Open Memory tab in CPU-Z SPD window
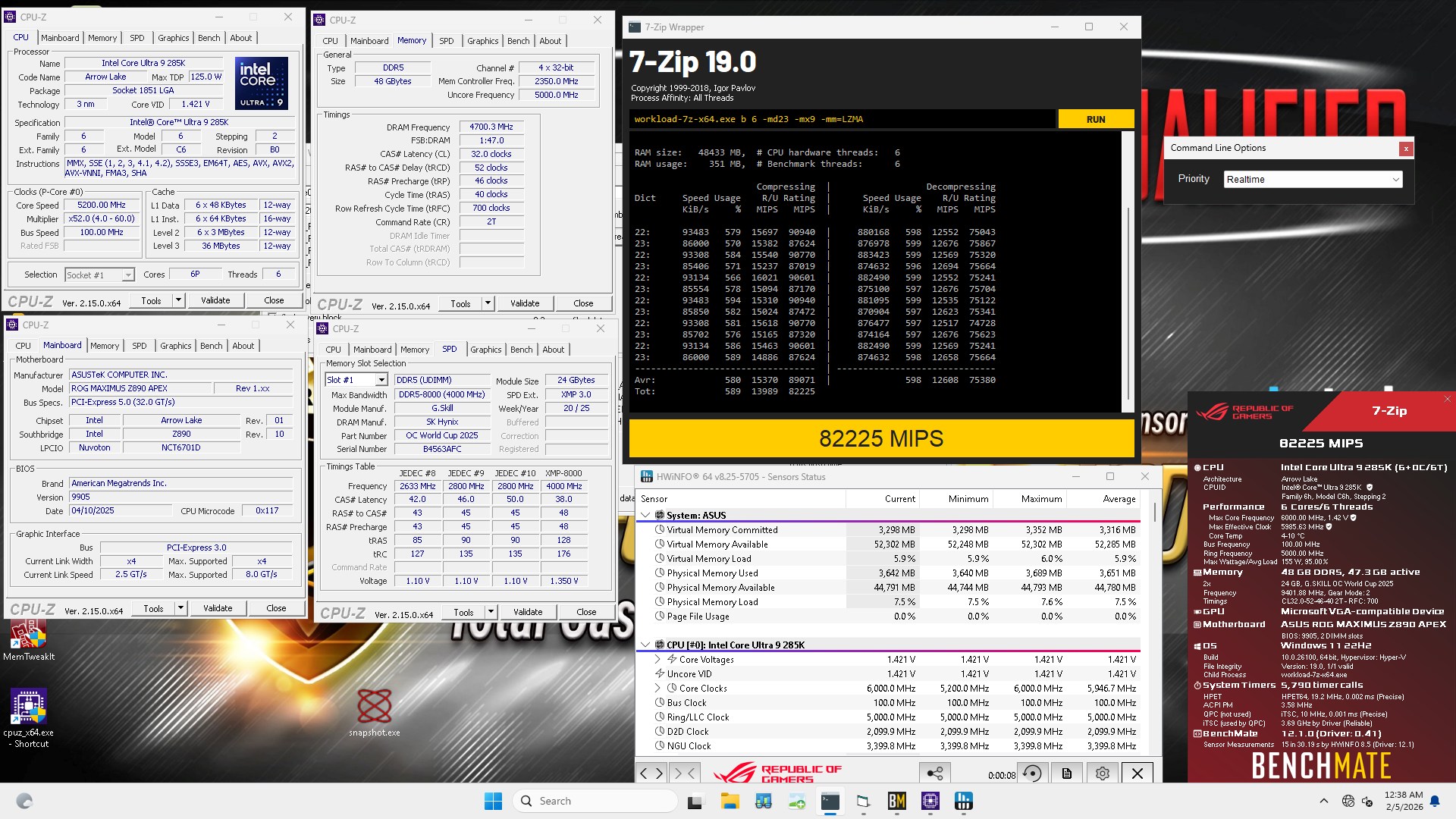This screenshot has height=819, width=1456. (415, 350)
